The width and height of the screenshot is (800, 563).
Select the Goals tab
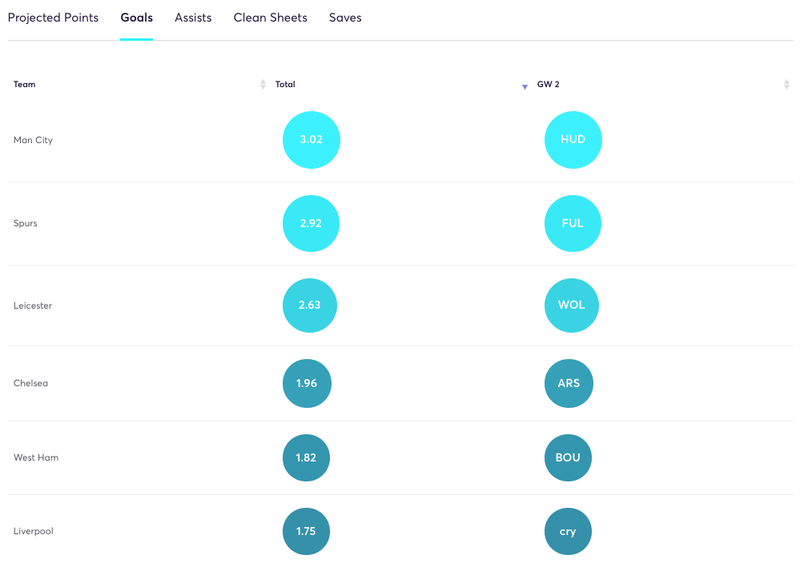(136, 18)
